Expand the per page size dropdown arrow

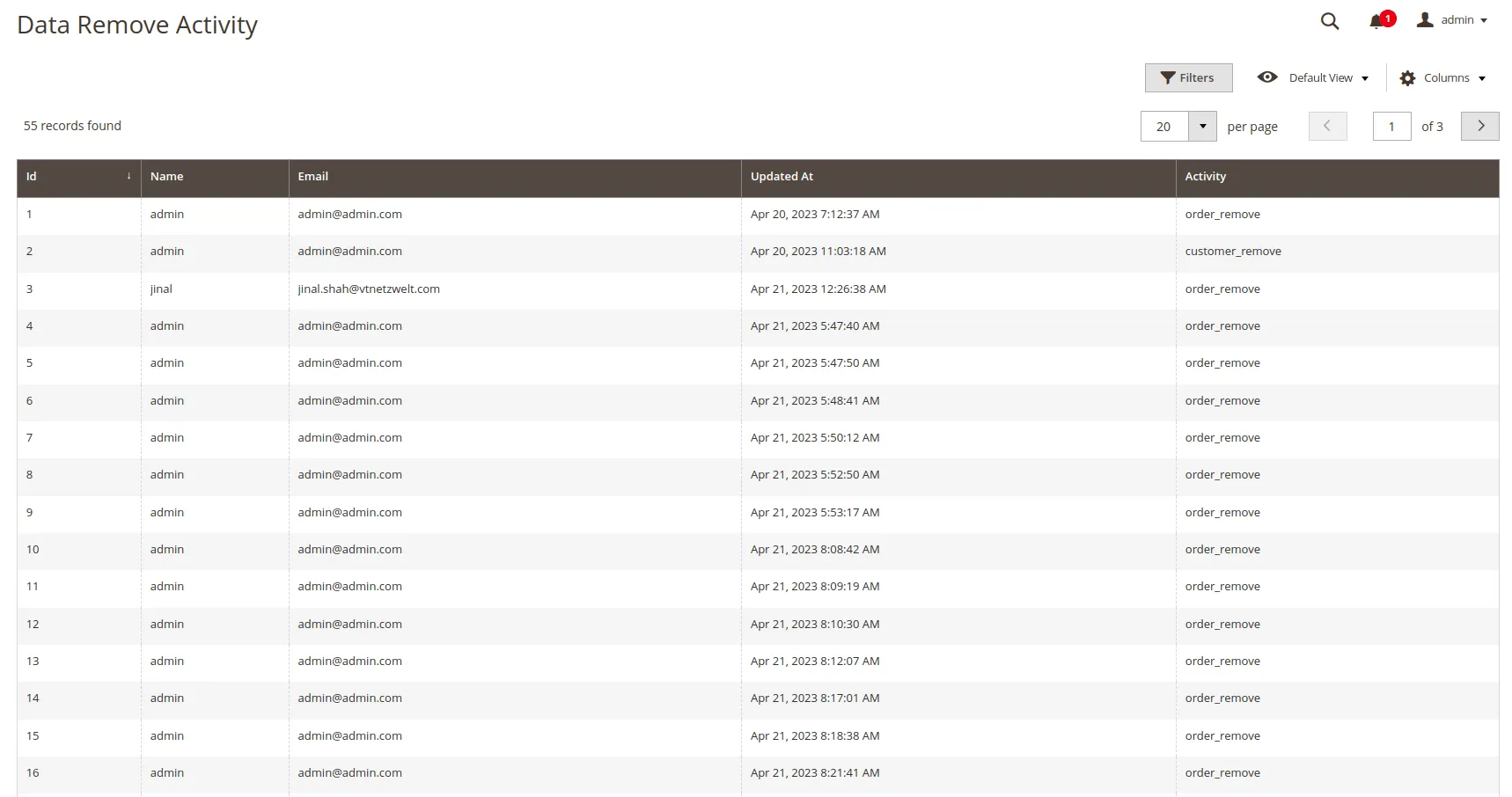click(1202, 127)
